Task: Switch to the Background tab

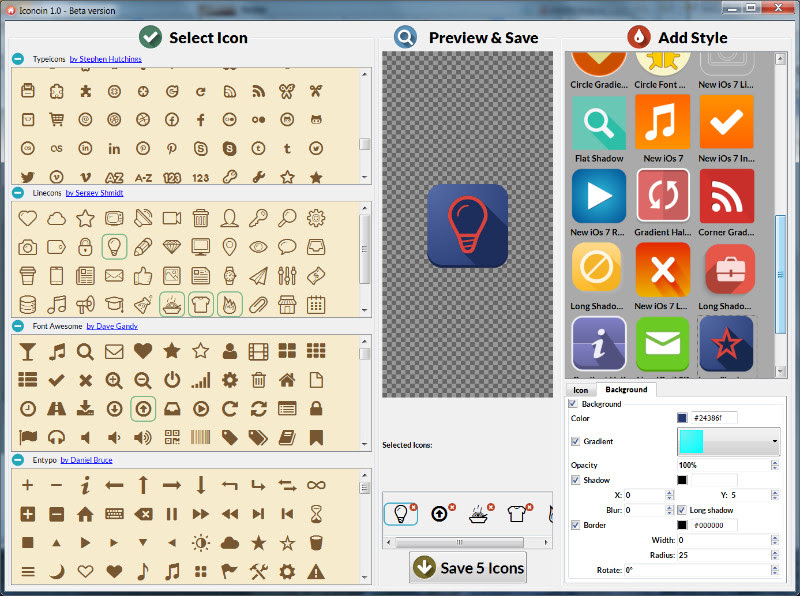Action: (626, 390)
